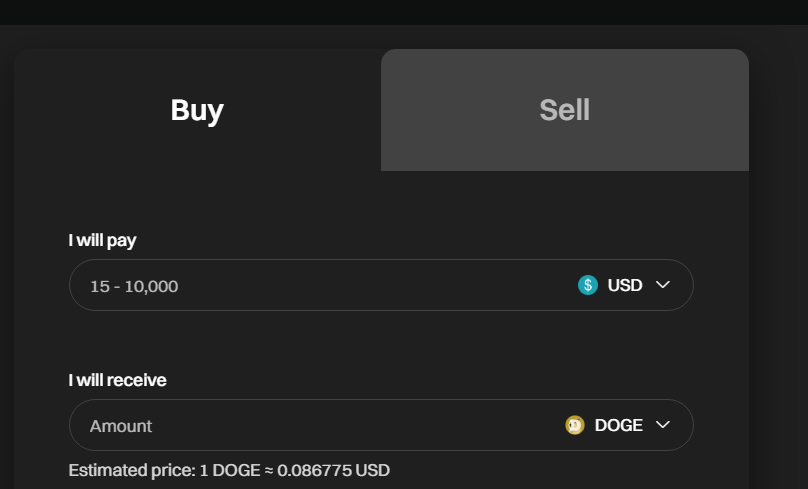Expand the USD currency chevron
This screenshot has width=808, height=489.
662,285
